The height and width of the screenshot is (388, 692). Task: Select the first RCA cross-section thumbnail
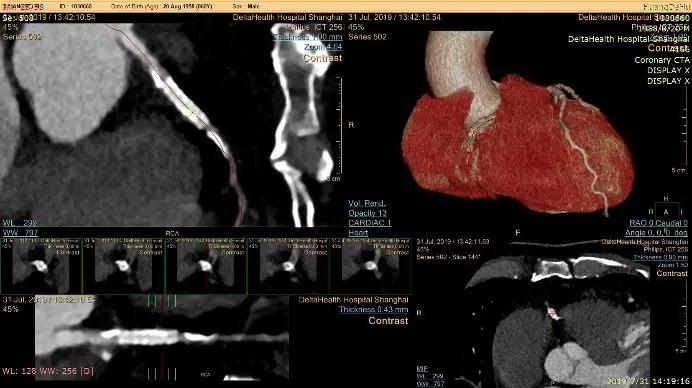click(x=41, y=266)
